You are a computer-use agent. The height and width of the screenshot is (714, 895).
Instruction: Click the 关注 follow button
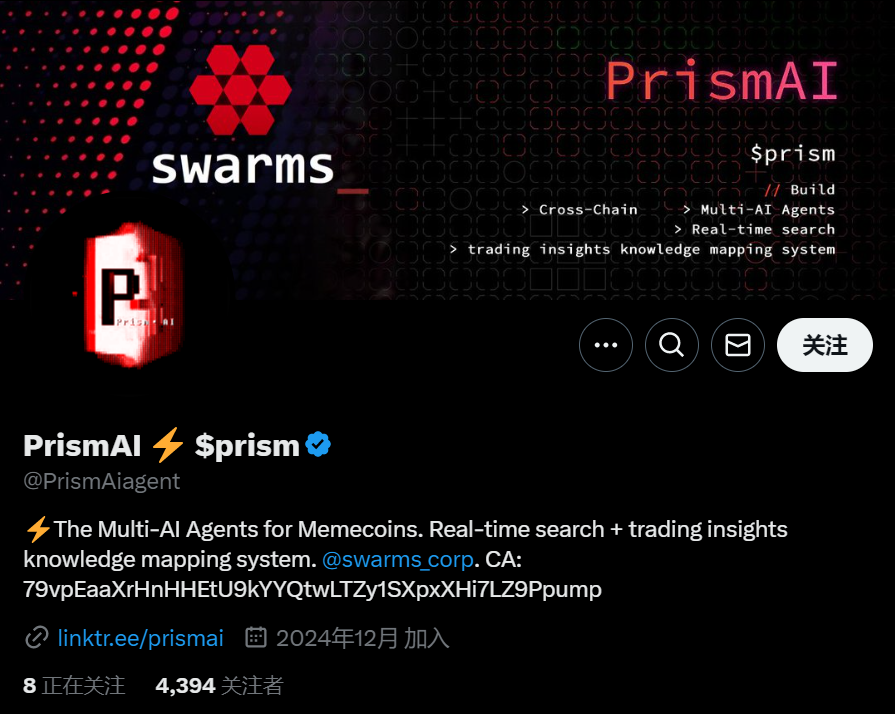point(825,345)
